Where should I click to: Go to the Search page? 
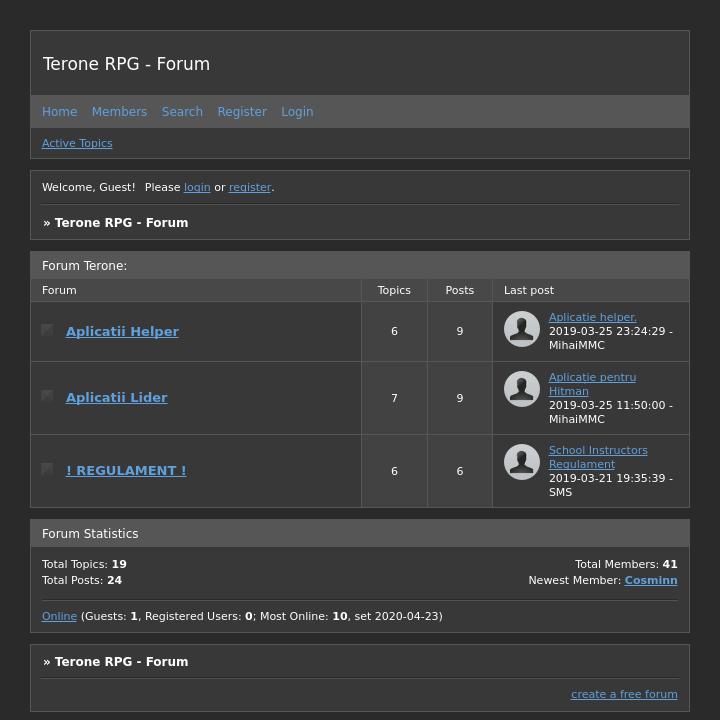coord(182,112)
